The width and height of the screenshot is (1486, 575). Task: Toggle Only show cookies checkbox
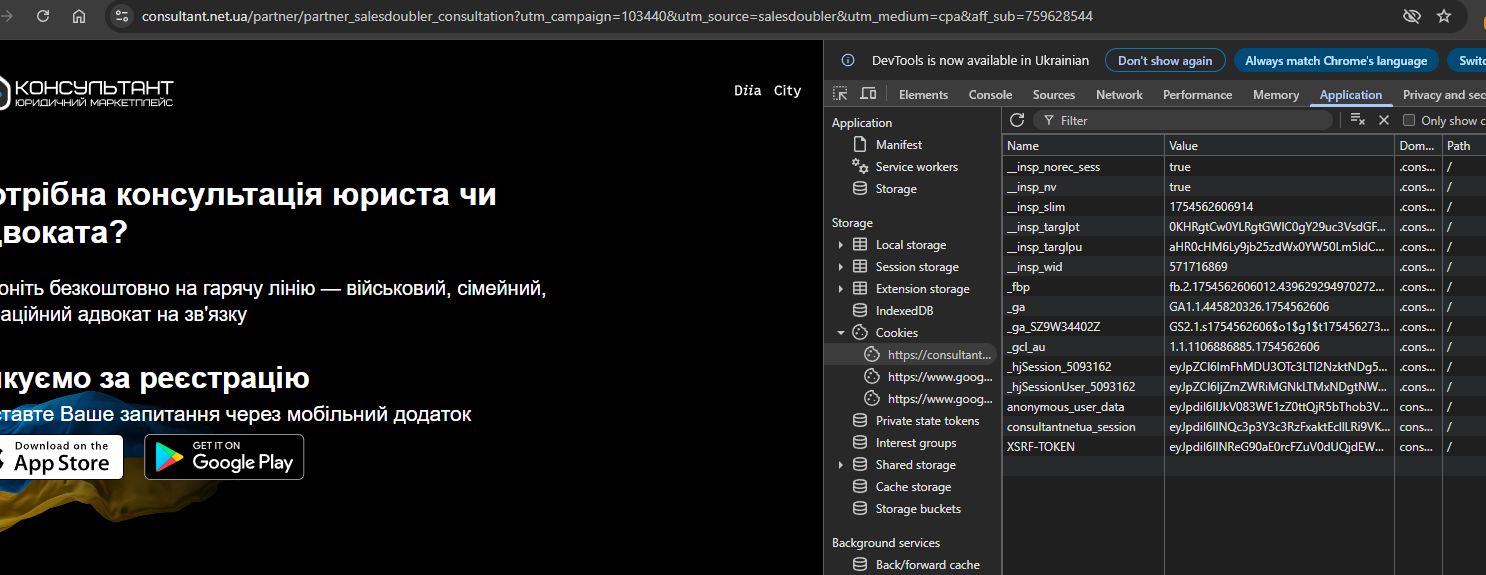point(1409,120)
